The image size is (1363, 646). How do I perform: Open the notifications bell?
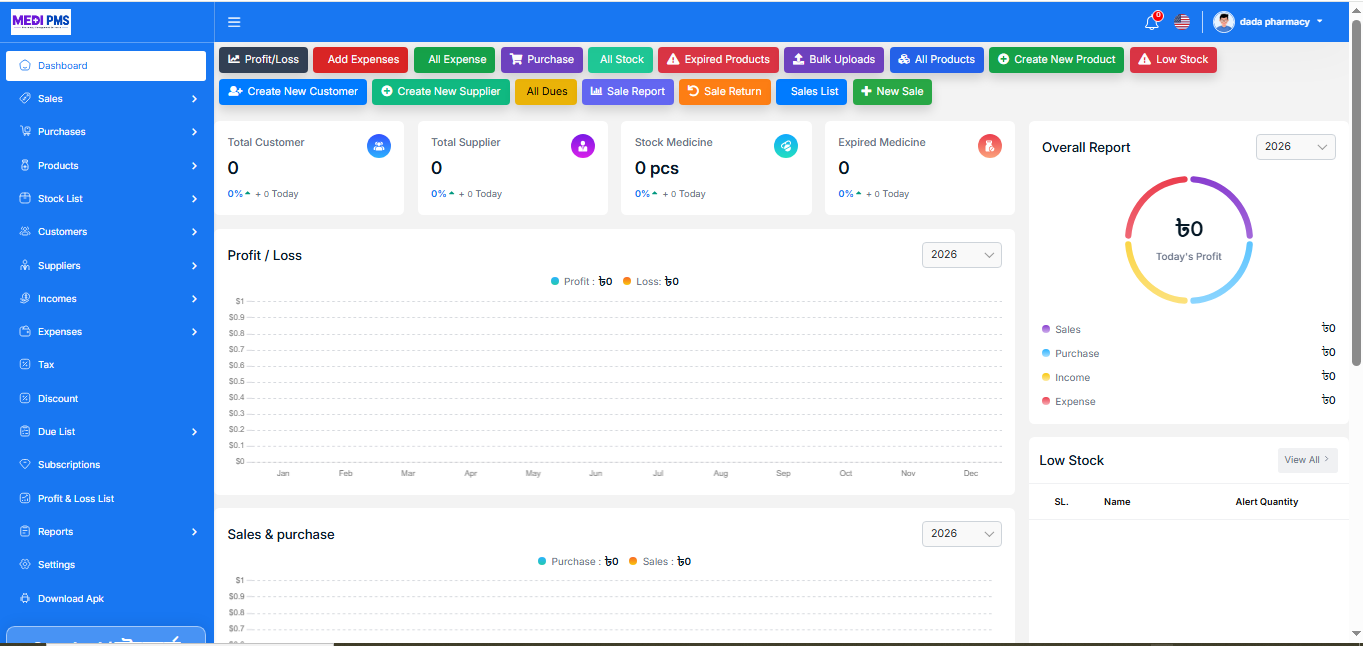(1152, 22)
